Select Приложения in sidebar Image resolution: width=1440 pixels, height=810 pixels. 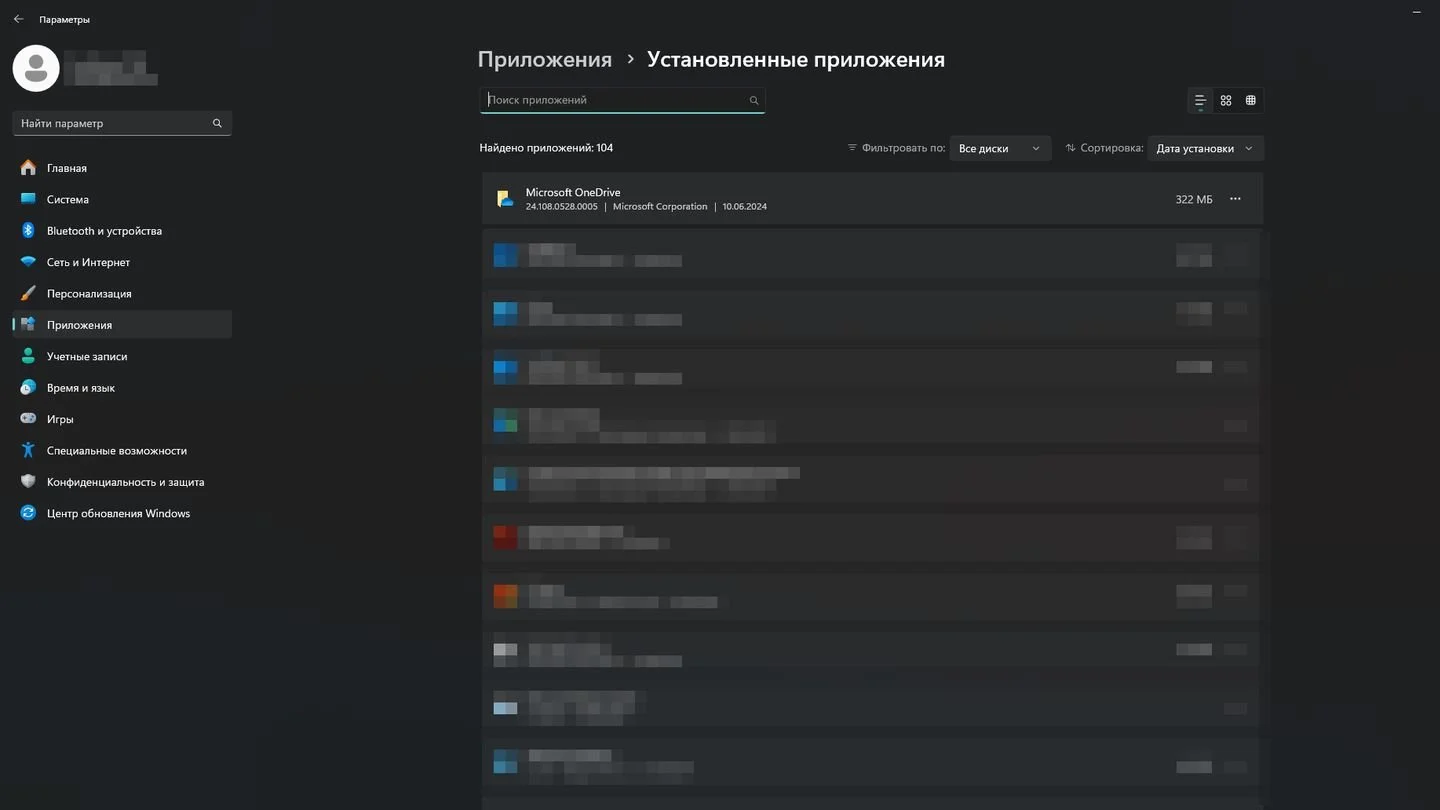[122, 325]
